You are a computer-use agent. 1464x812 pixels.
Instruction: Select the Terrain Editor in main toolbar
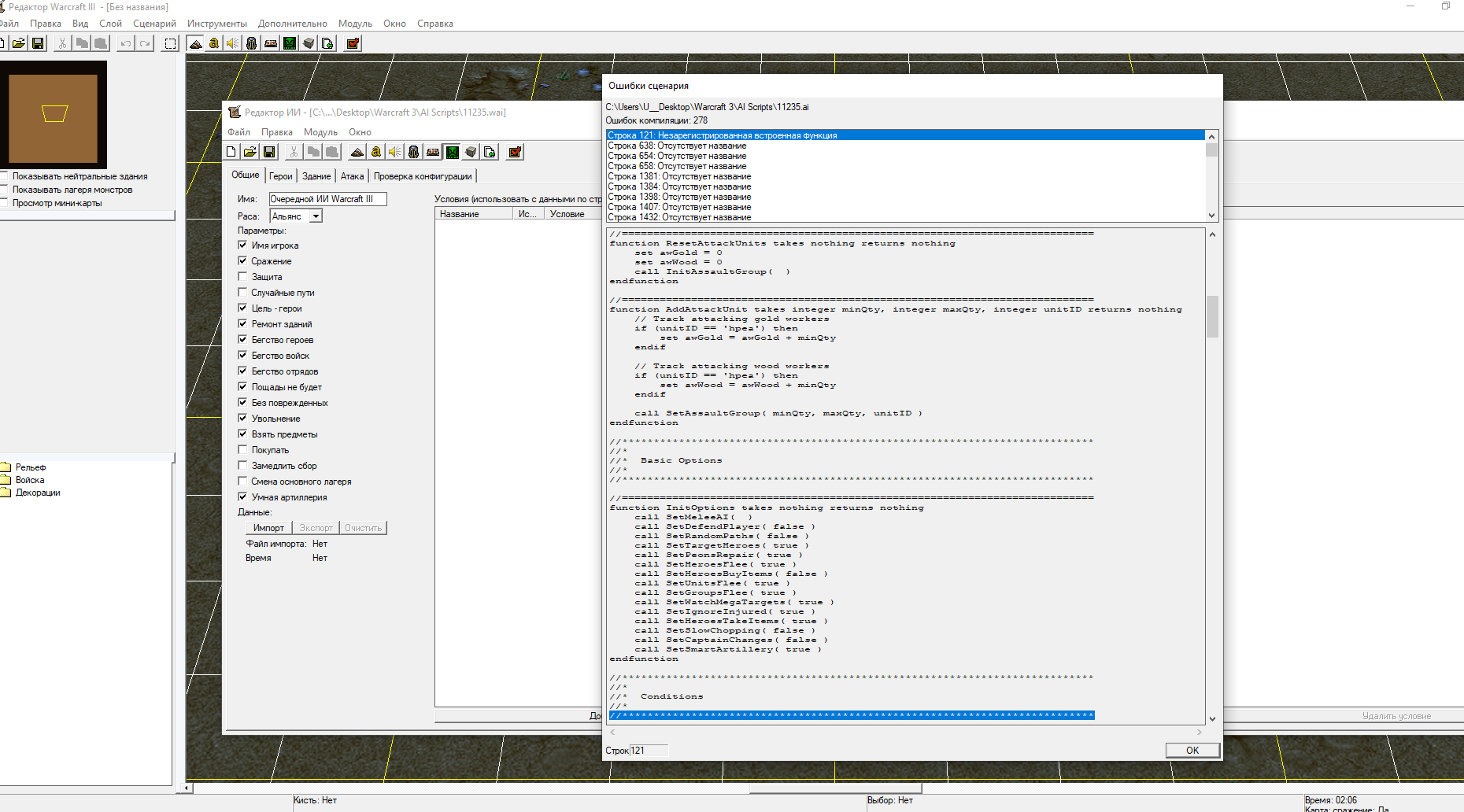pos(195,43)
